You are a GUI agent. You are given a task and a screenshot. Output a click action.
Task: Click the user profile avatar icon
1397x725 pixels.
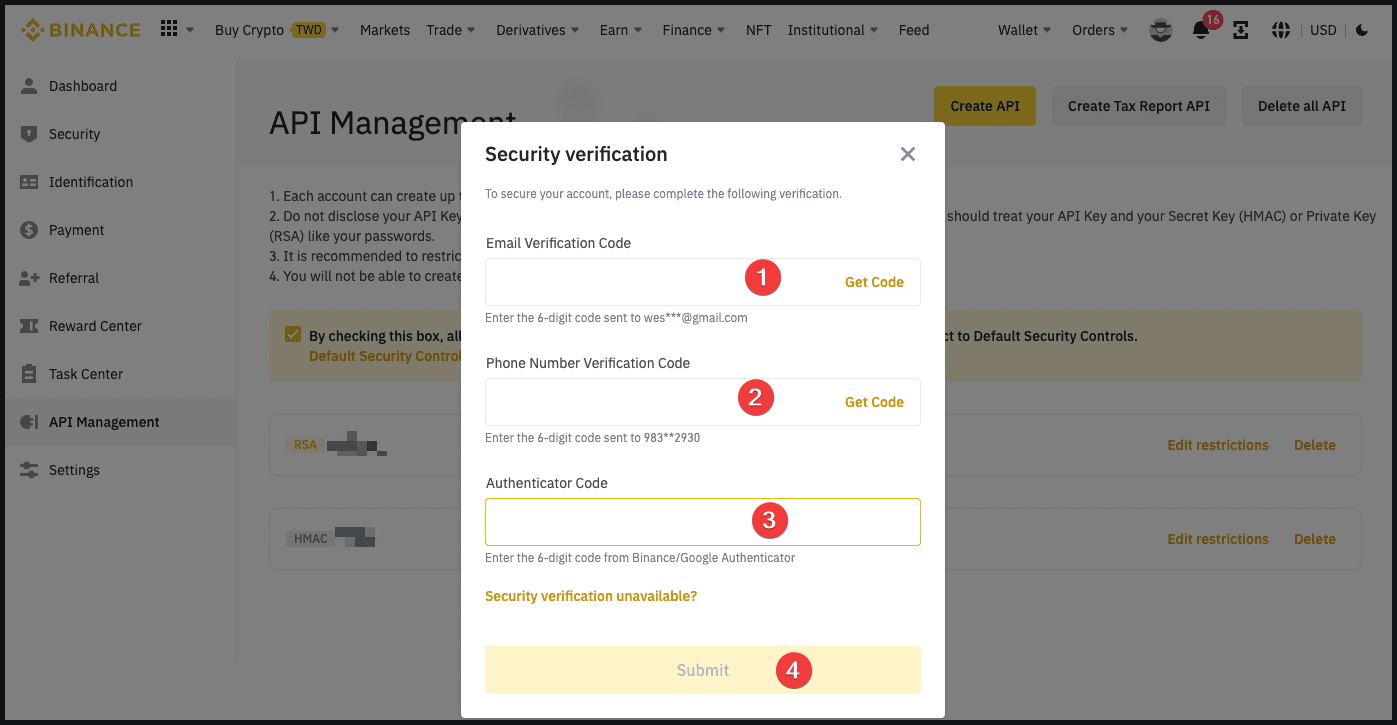coord(1160,30)
